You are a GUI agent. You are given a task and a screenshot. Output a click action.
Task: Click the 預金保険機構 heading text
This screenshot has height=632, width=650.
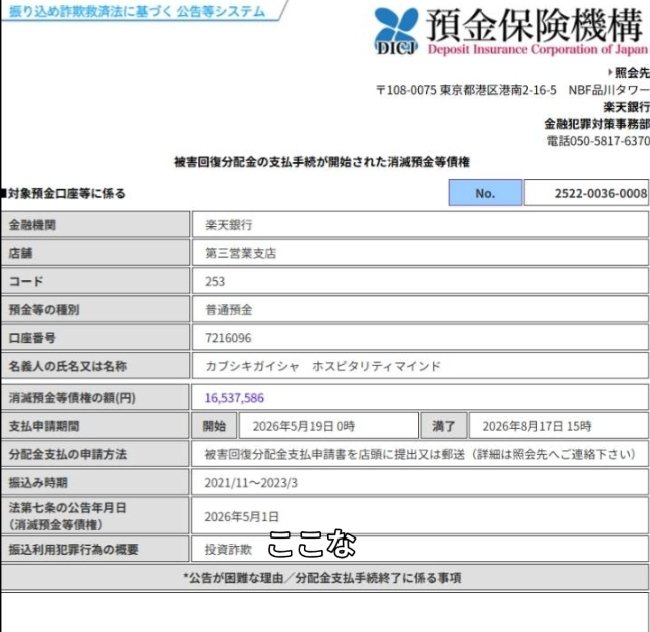535,25
